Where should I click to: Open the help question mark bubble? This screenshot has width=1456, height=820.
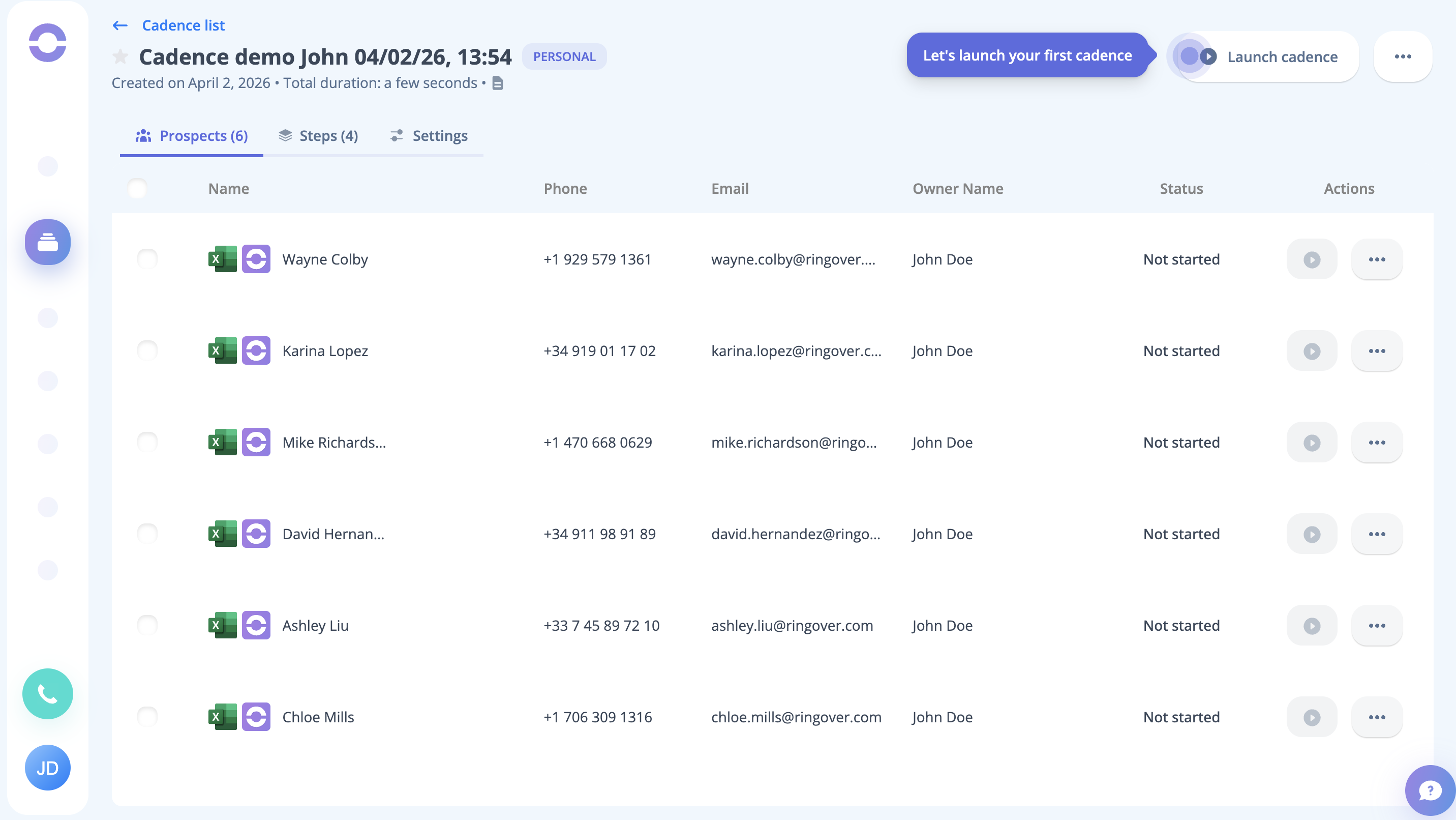pos(1430,790)
